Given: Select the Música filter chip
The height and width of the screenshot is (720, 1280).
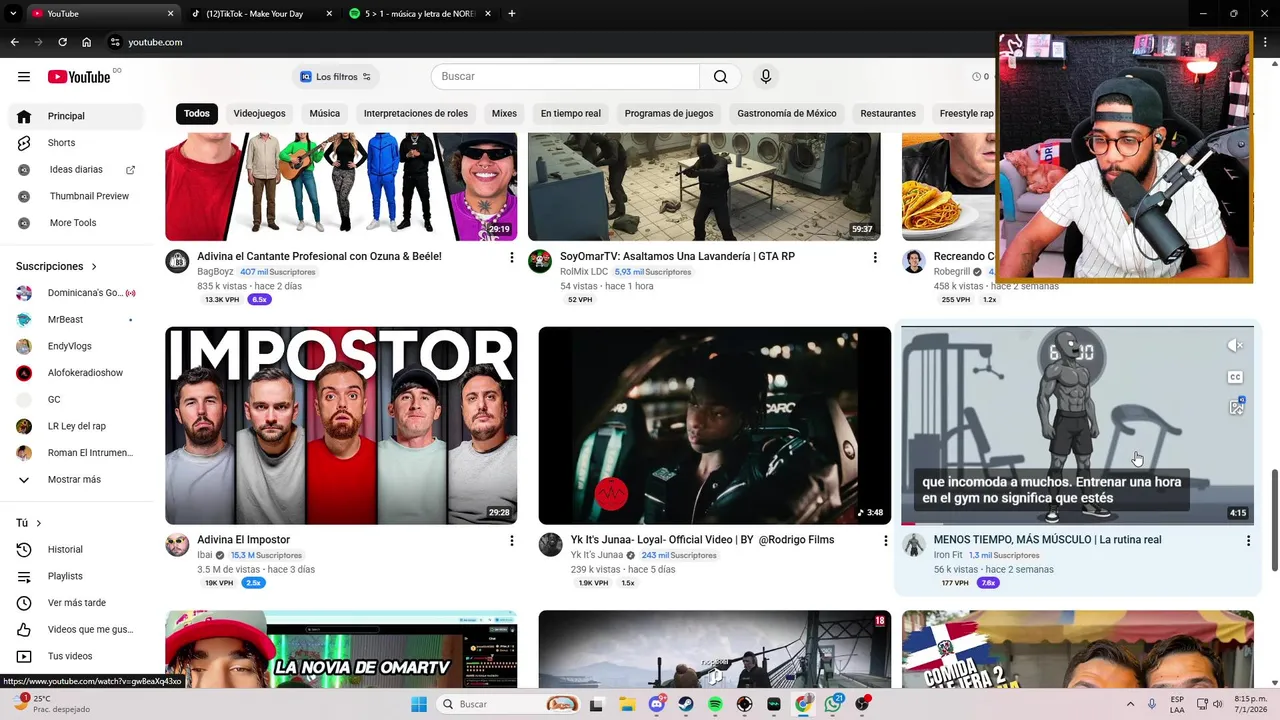Looking at the screenshot, I should pyautogui.click(x=324, y=114).
